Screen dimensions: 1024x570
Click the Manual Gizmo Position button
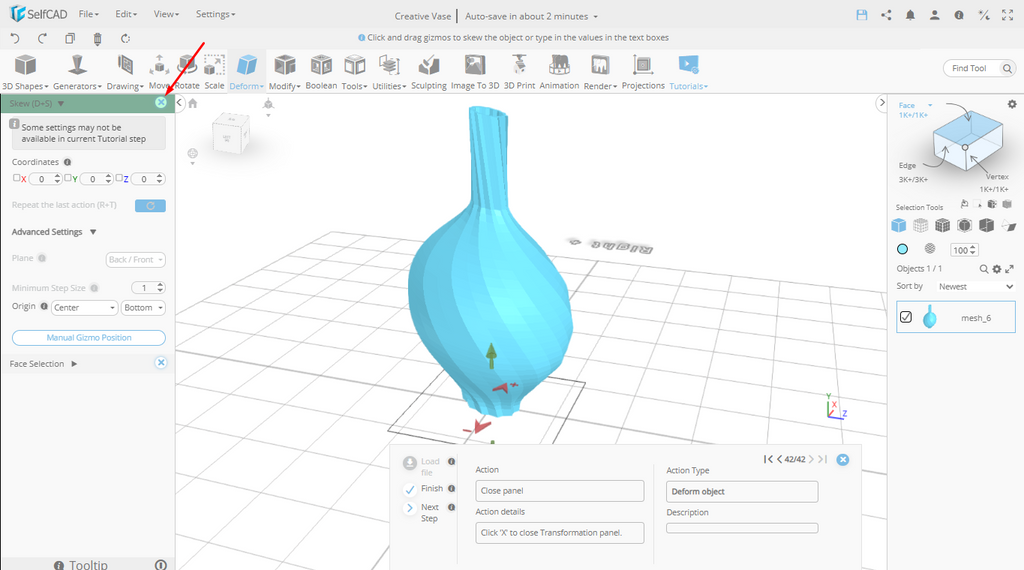click(x=89, y=338)
